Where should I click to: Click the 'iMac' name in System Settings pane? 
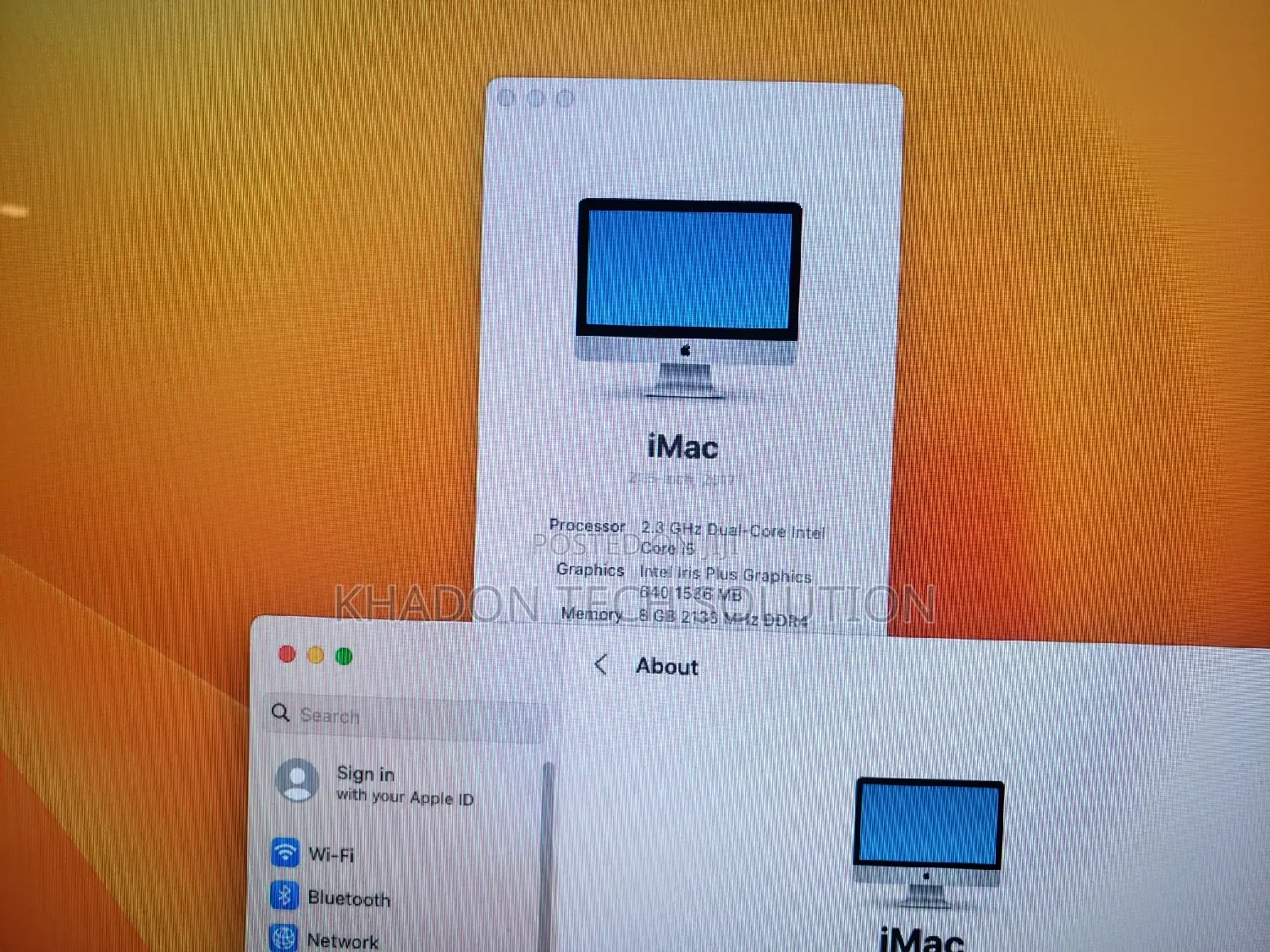(x=922, y=939)
